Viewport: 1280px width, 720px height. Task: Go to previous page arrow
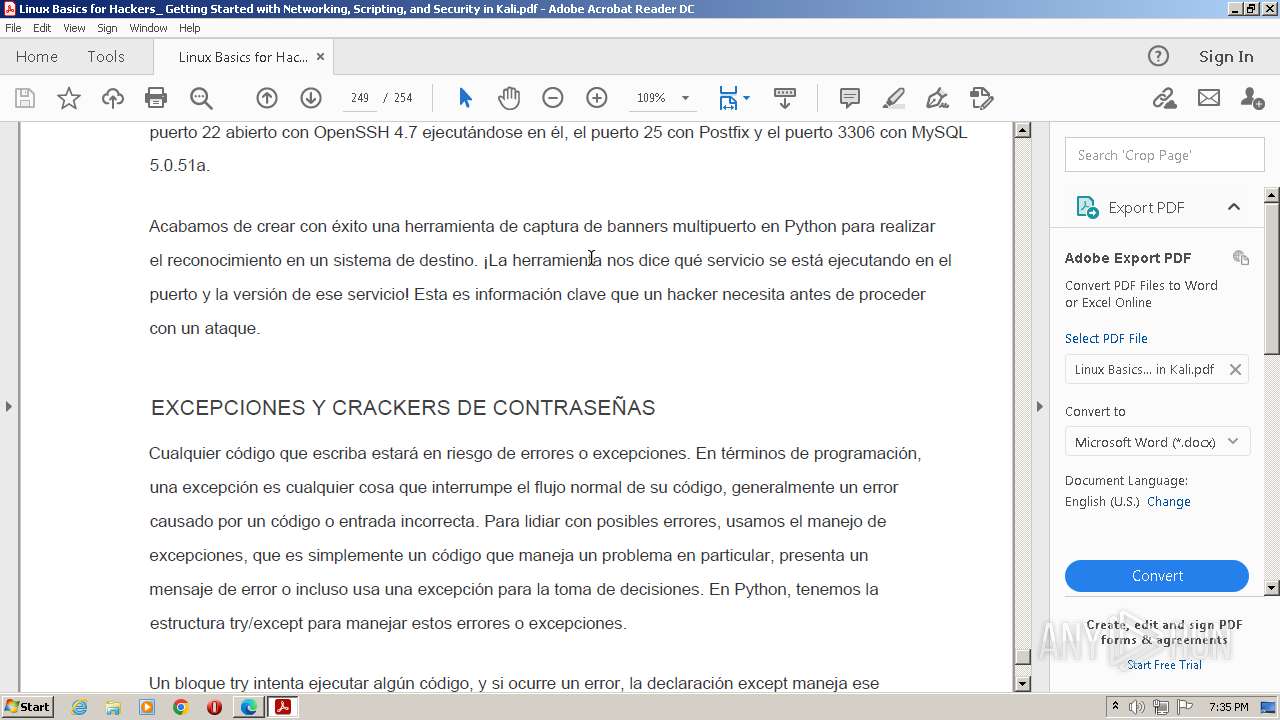[266, 98]
